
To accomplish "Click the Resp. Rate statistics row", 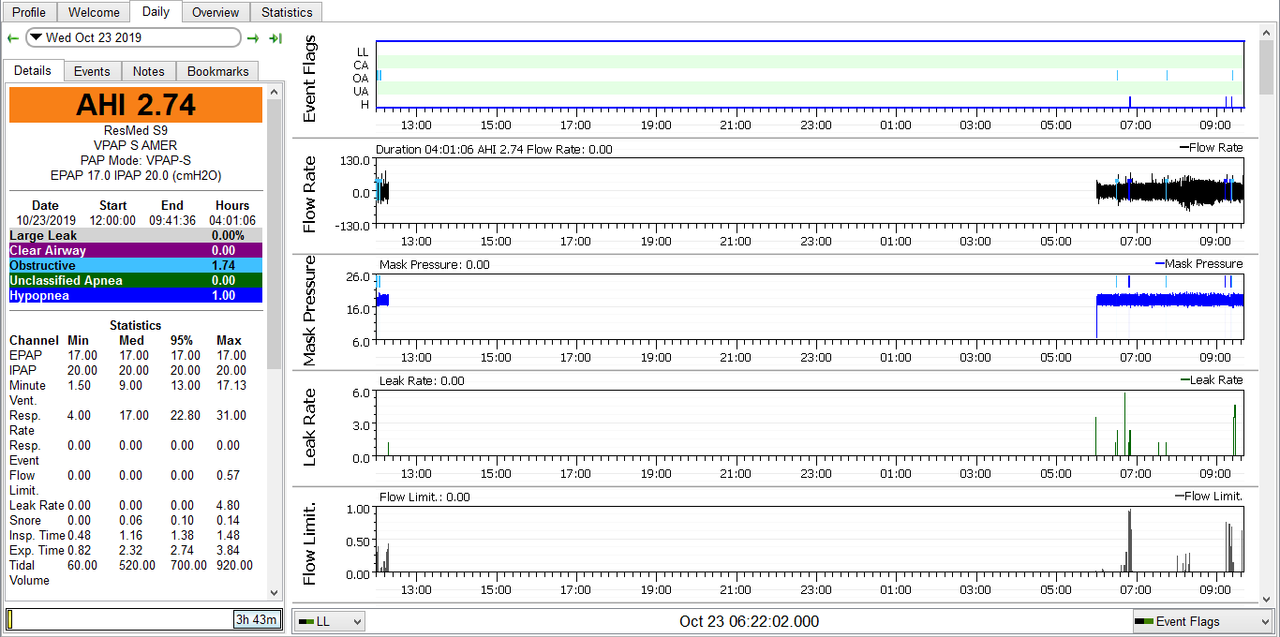I will [135, 422].
